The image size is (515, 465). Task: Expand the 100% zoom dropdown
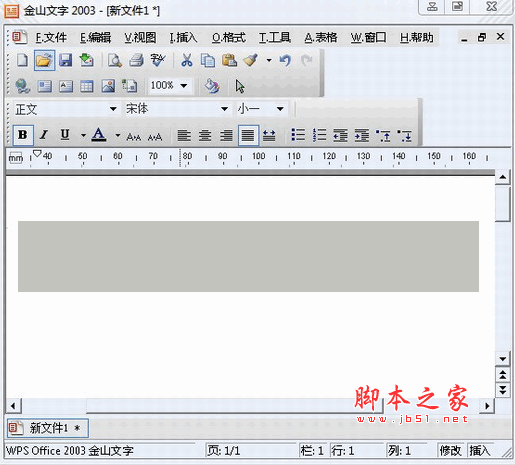coord(184,86)
